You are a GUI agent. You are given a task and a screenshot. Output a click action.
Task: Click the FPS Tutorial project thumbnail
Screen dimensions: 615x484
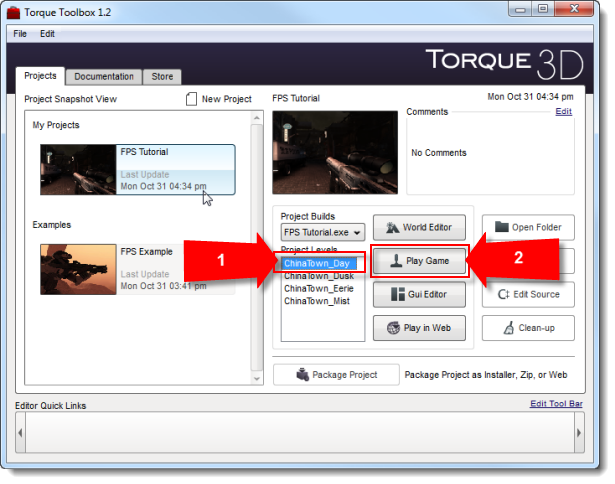click(78, 169)
